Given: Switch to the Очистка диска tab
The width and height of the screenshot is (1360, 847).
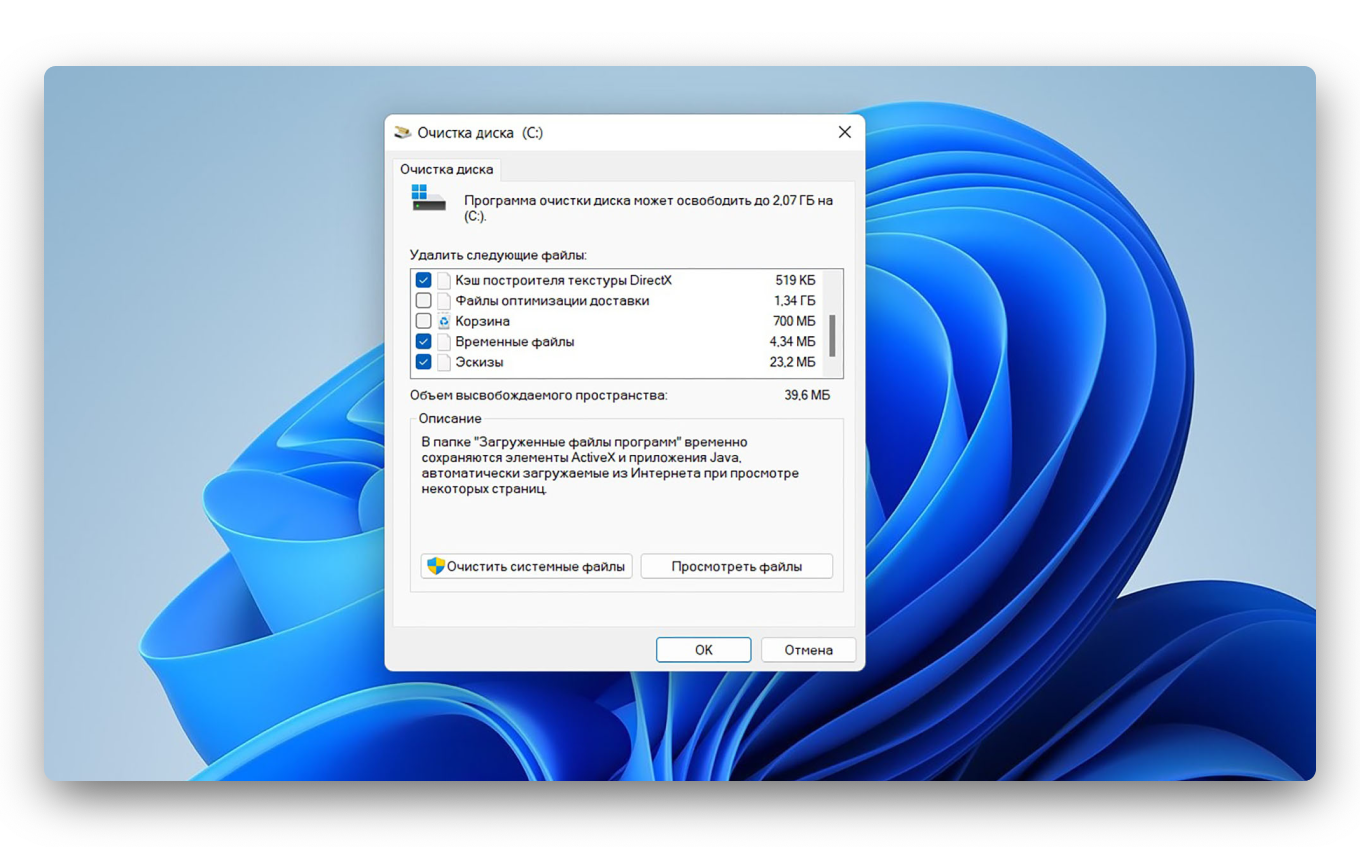Looking at the screenshot, I should point(446,169).
